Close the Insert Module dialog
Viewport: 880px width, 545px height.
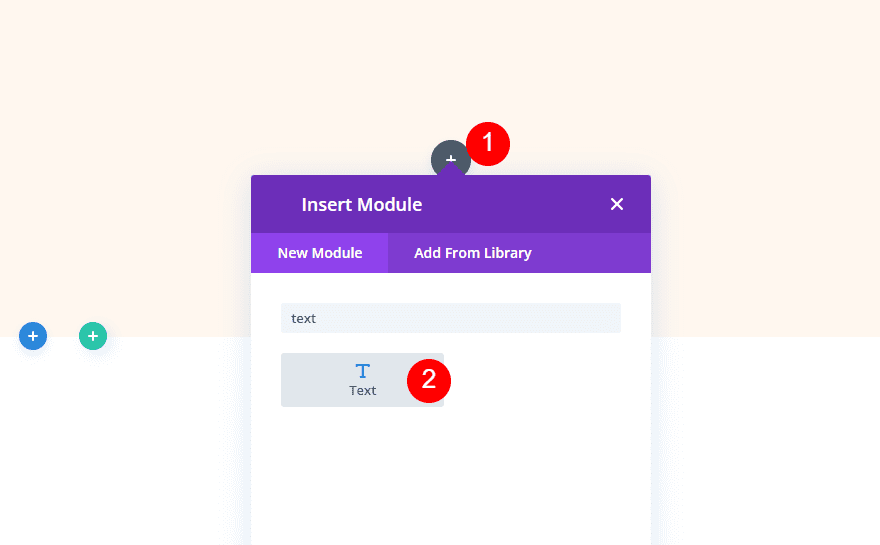(617, 204)
